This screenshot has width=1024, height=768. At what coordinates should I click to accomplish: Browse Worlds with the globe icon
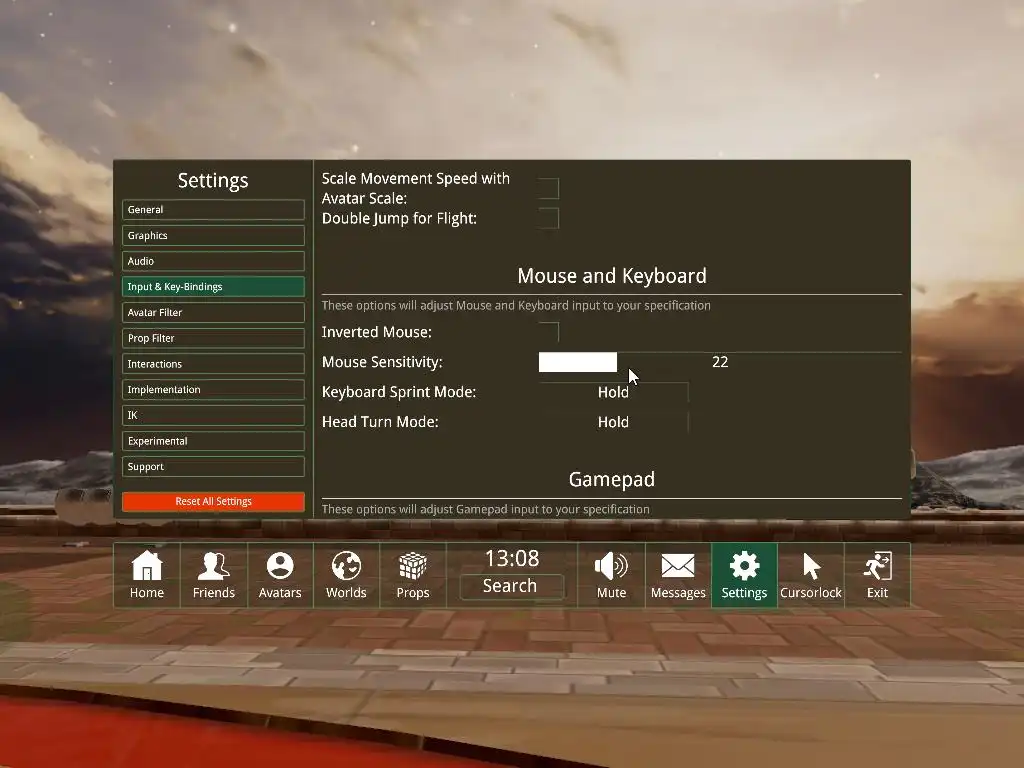point(346,575)
